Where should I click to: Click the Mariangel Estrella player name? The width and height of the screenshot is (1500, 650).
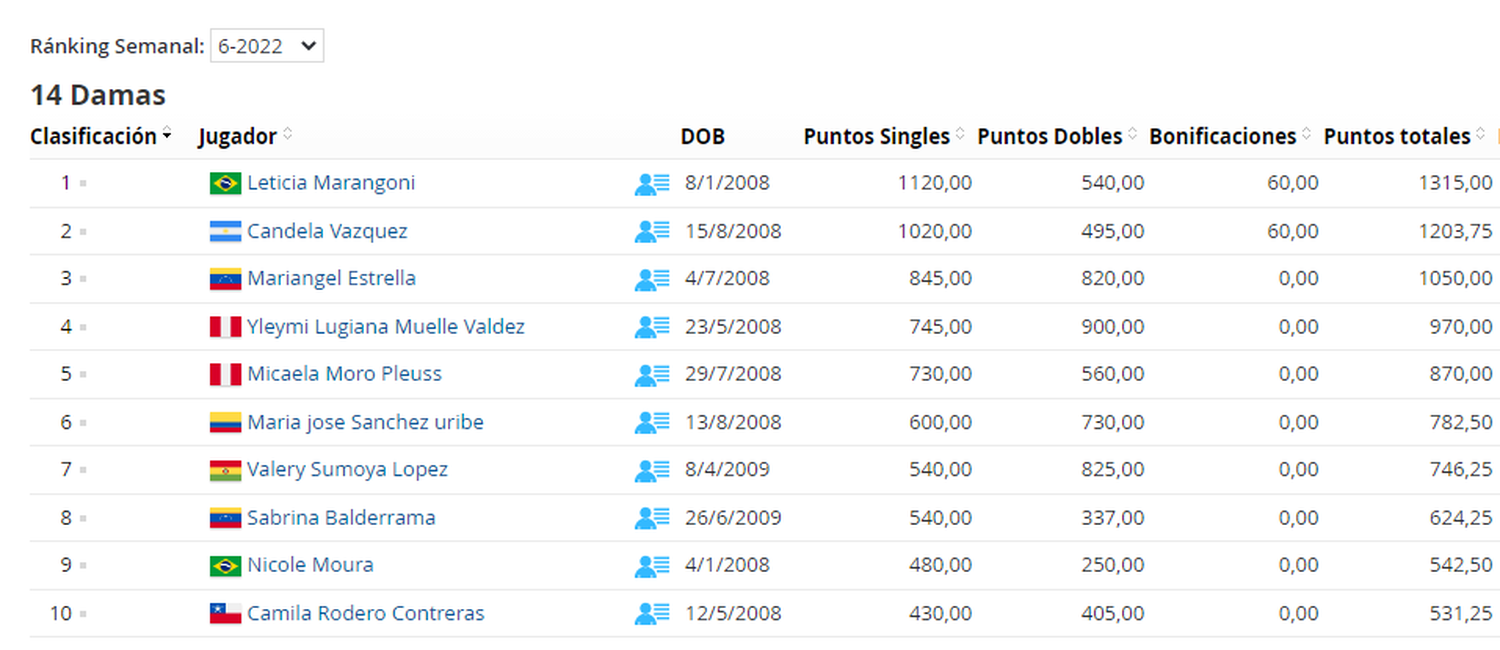pos(331,278)
